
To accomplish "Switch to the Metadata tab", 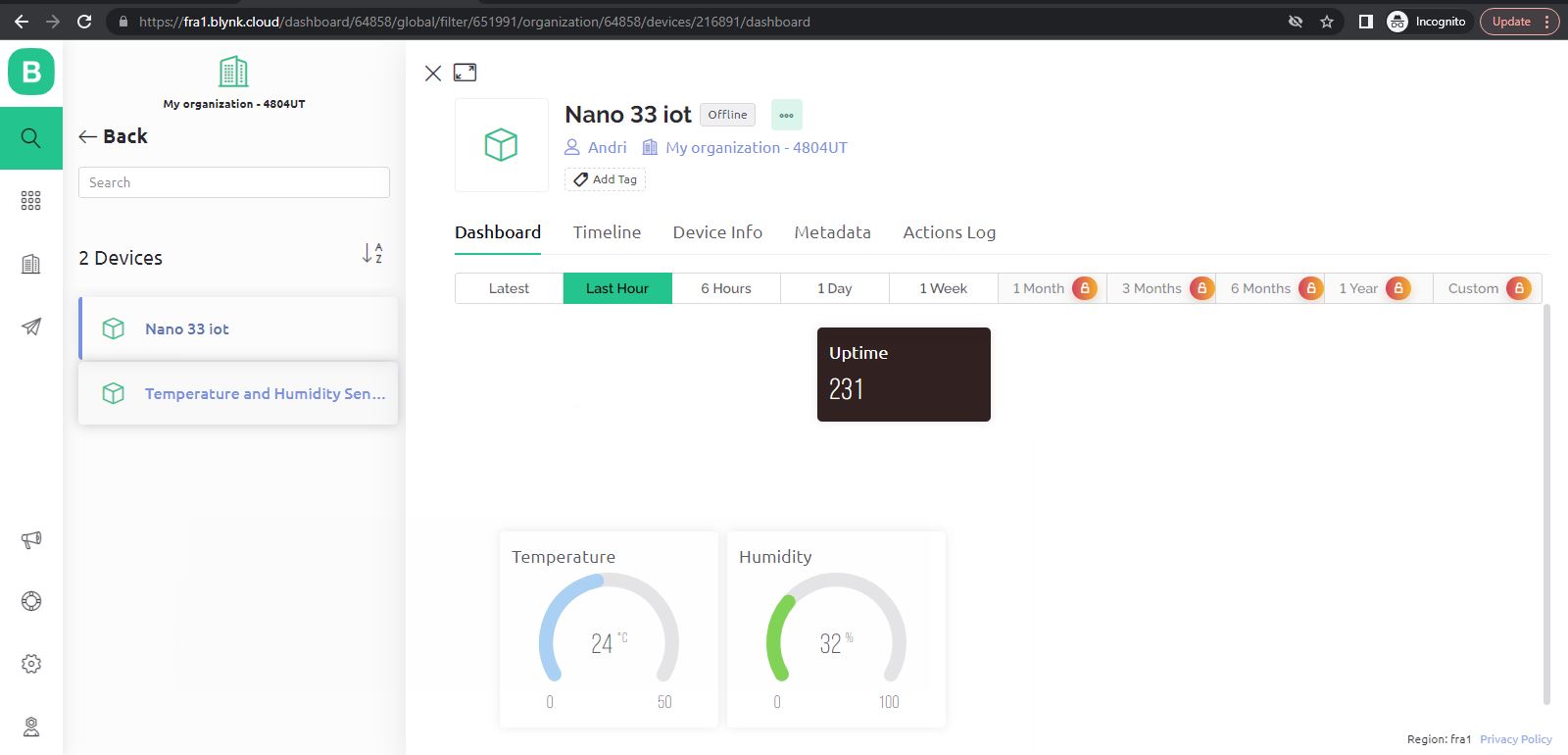I will 832,232.
